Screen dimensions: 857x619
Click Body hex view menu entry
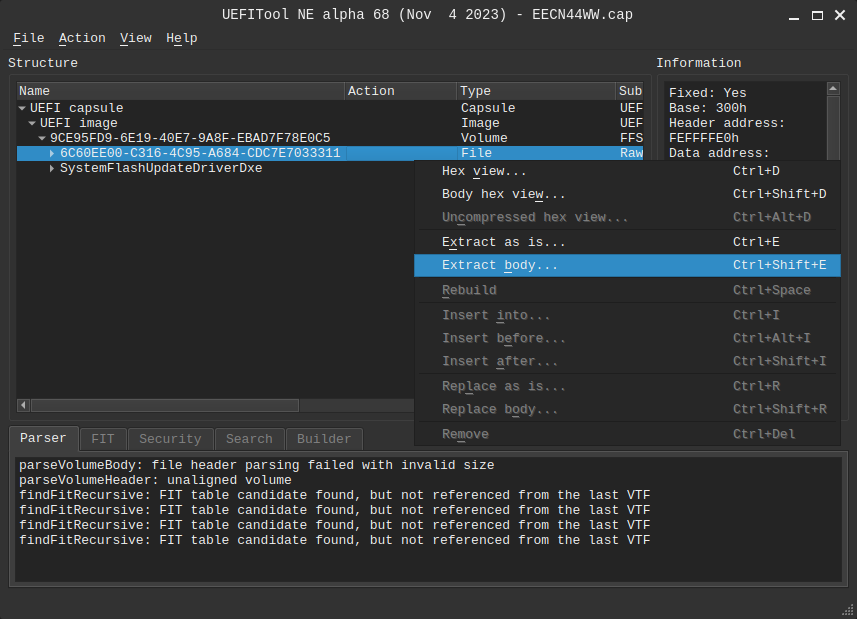click(x=503, y=194)
